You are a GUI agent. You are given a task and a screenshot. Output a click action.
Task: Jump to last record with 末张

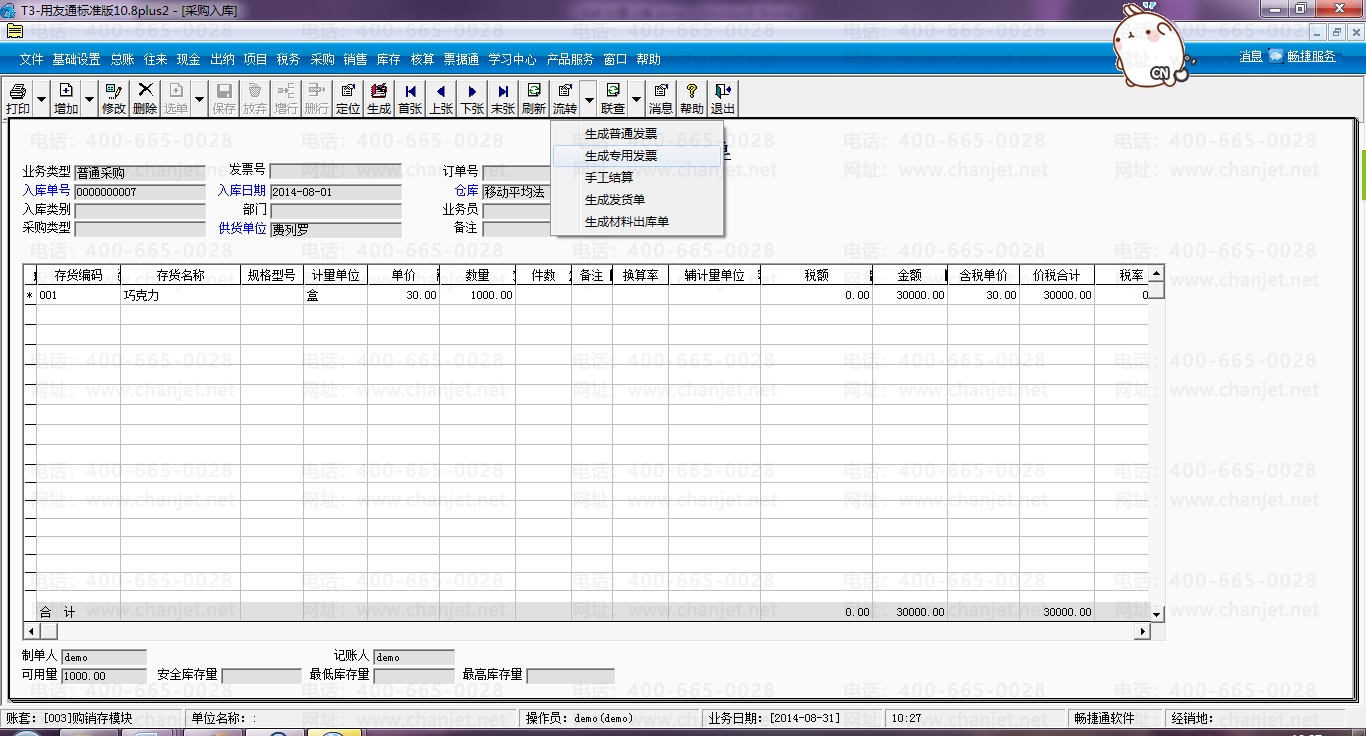pyautogui.click(x=503, y=98)
